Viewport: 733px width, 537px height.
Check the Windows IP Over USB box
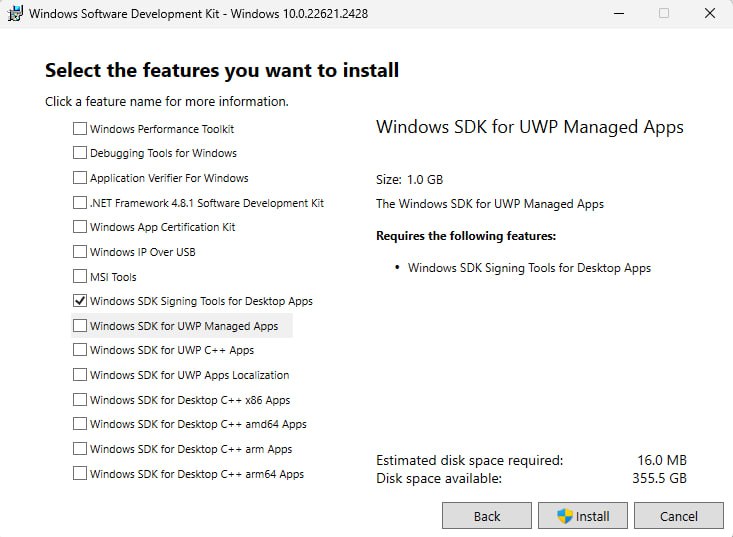(80, 252)
